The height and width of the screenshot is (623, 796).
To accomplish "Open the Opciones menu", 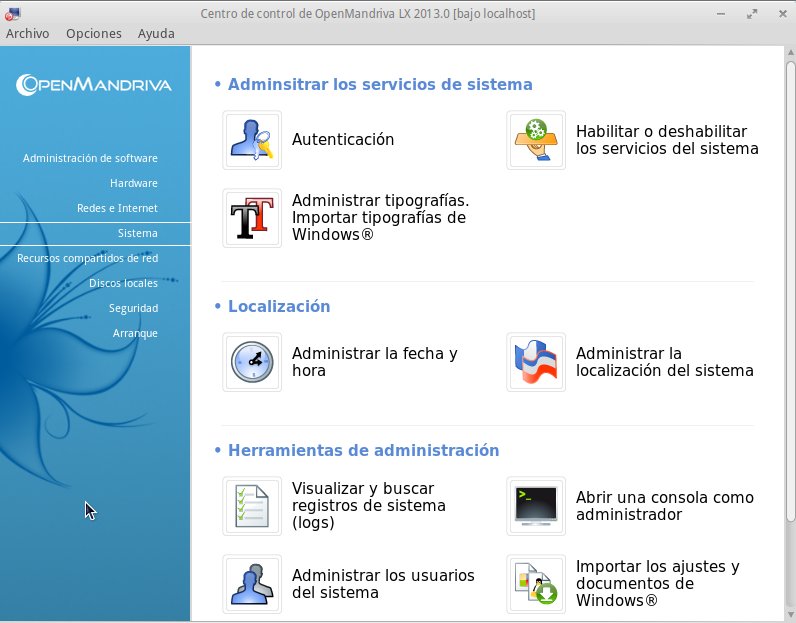I will tap(93, 34).
